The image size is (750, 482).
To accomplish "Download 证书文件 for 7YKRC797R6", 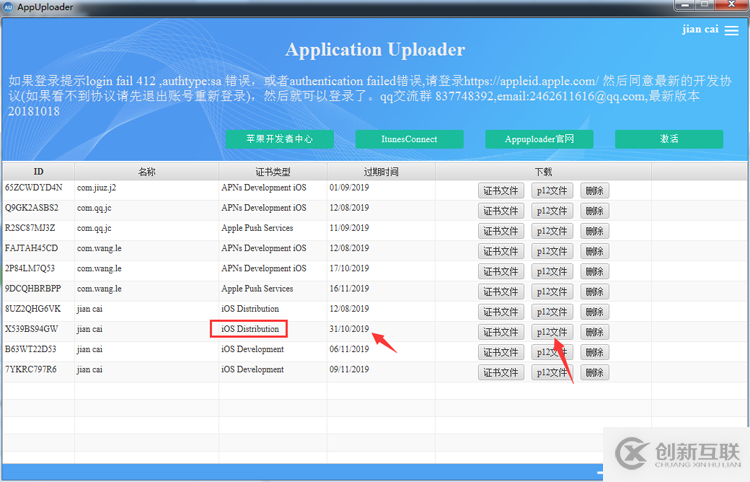I will (x=501, y=372).
